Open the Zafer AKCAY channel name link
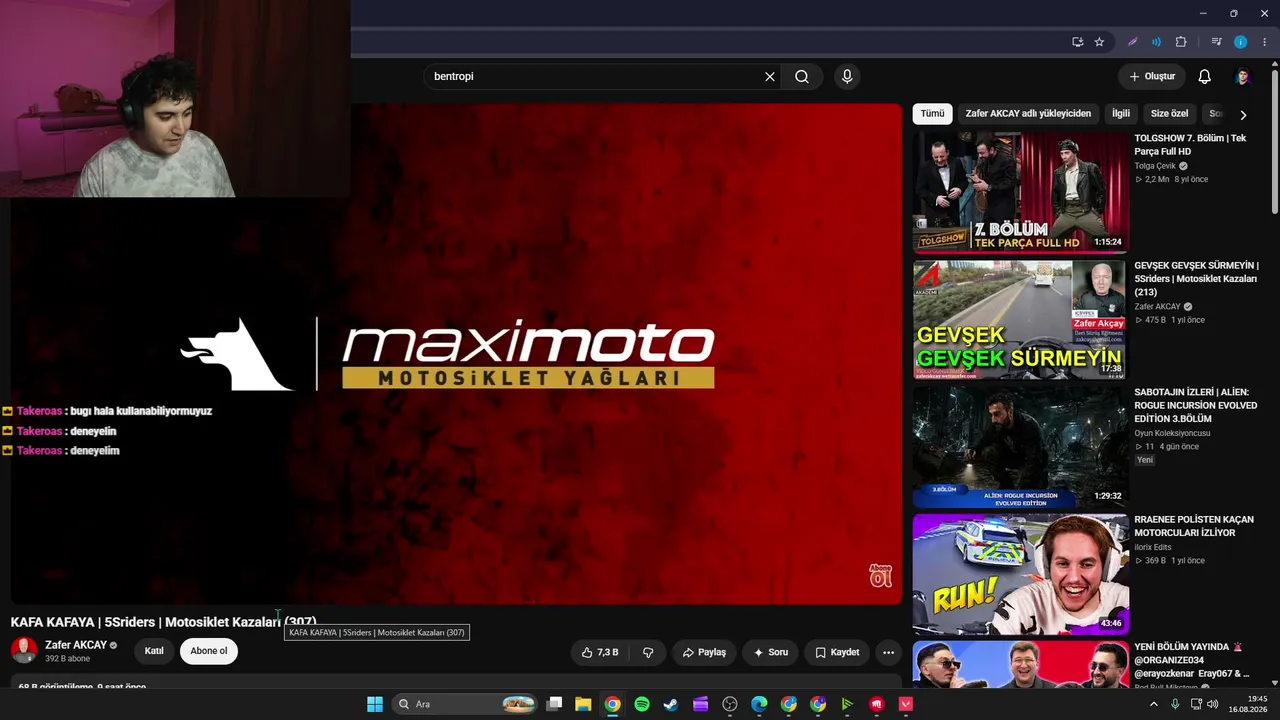This screenshot has width=1280, height=720. point(76,645)
